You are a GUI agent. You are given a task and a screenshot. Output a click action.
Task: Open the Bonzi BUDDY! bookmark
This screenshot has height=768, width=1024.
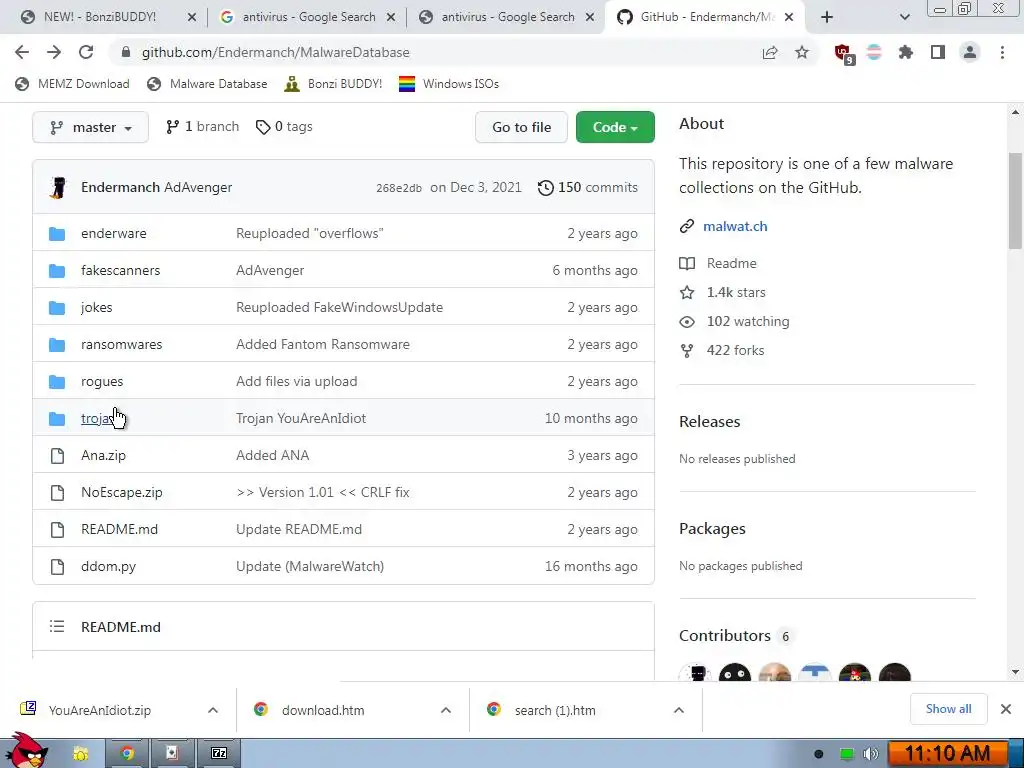tap(334, 84)
